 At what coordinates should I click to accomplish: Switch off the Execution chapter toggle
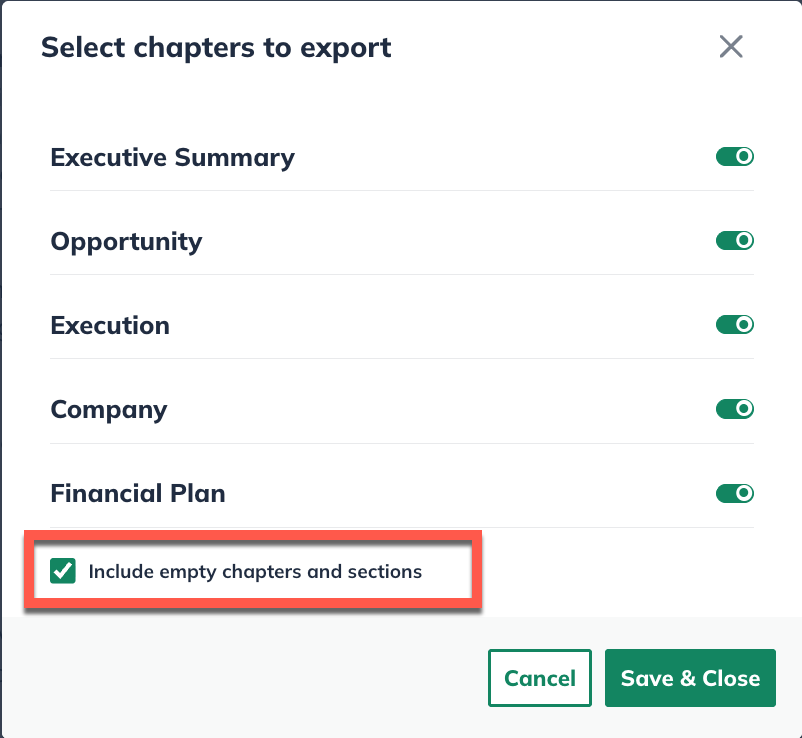tap(735, 324)
